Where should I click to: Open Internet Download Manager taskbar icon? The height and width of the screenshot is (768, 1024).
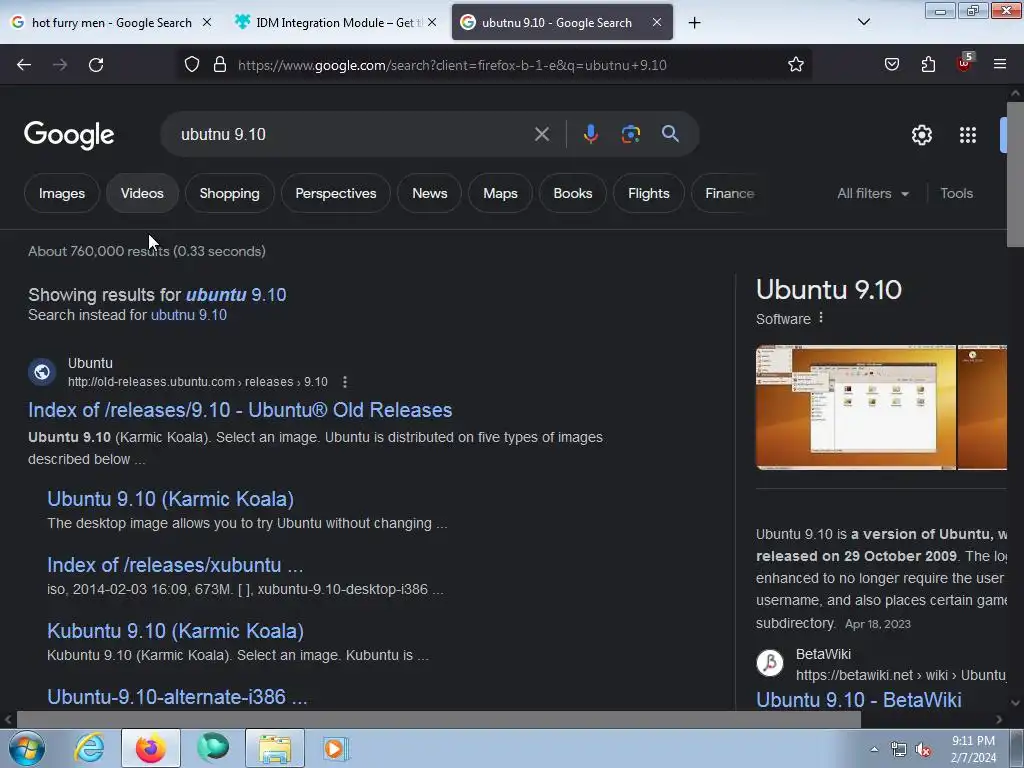[x=213, y=748]
